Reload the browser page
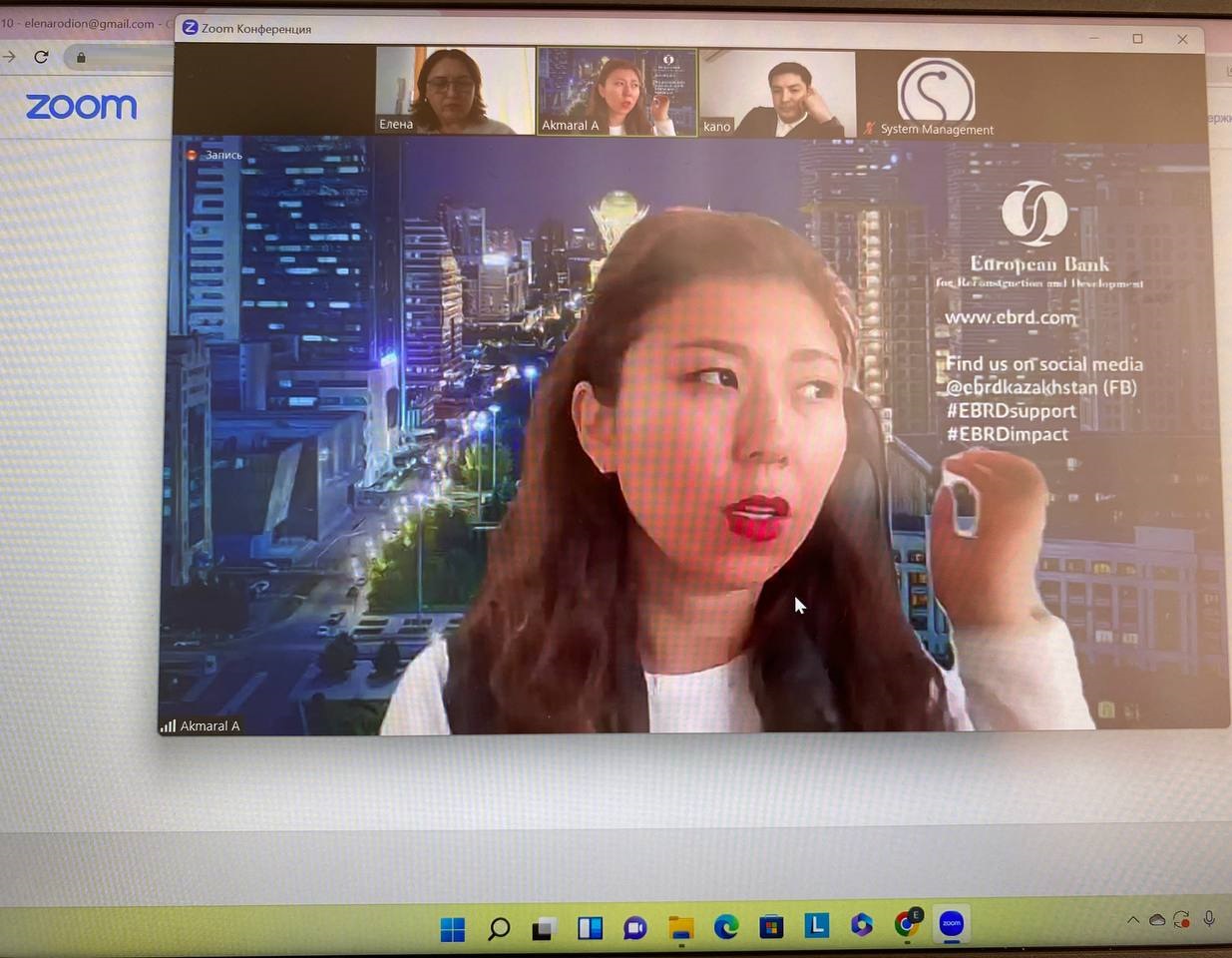1232x958 pixels. coord(41,57)
